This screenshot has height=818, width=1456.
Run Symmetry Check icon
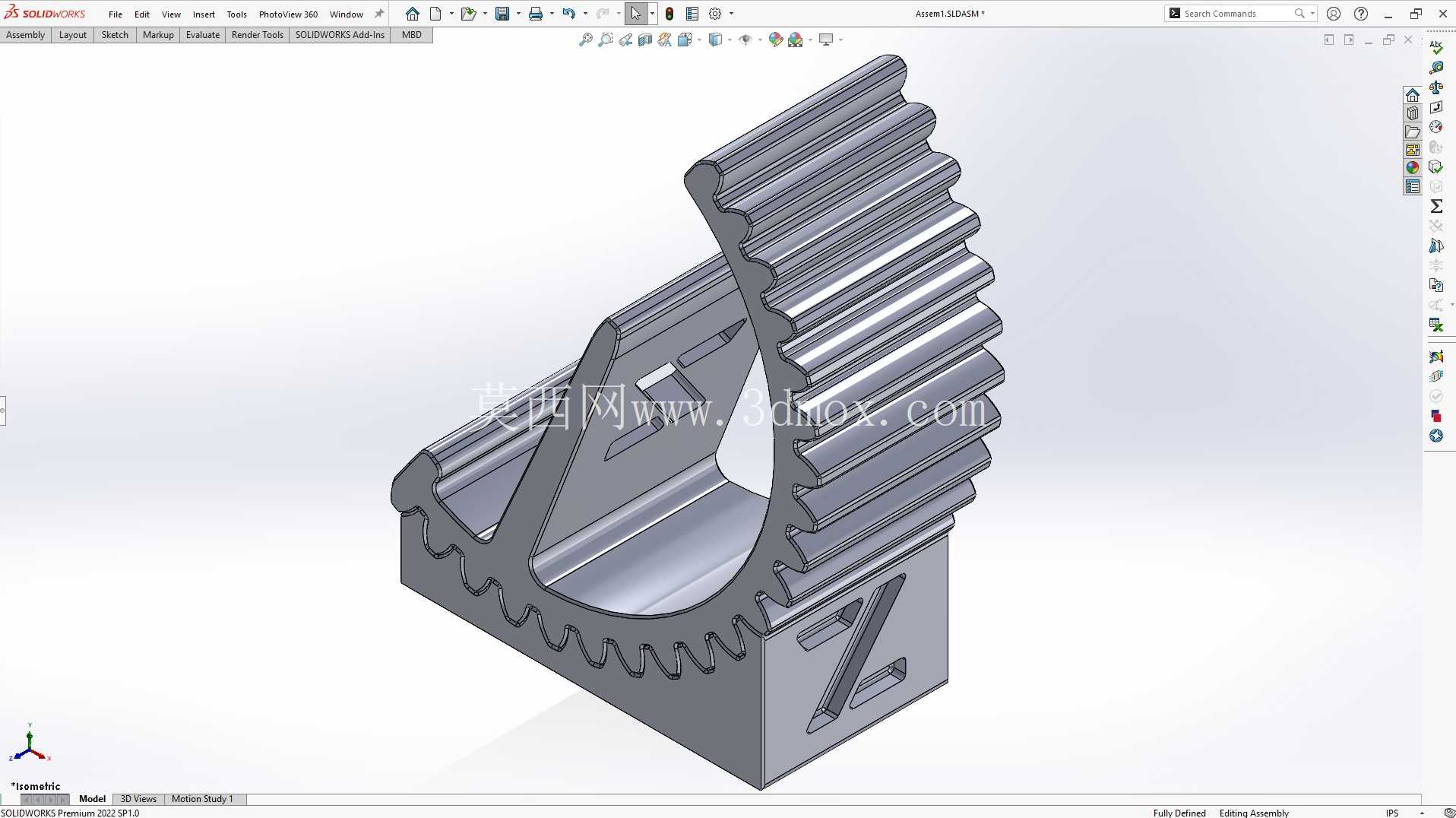1436,246
